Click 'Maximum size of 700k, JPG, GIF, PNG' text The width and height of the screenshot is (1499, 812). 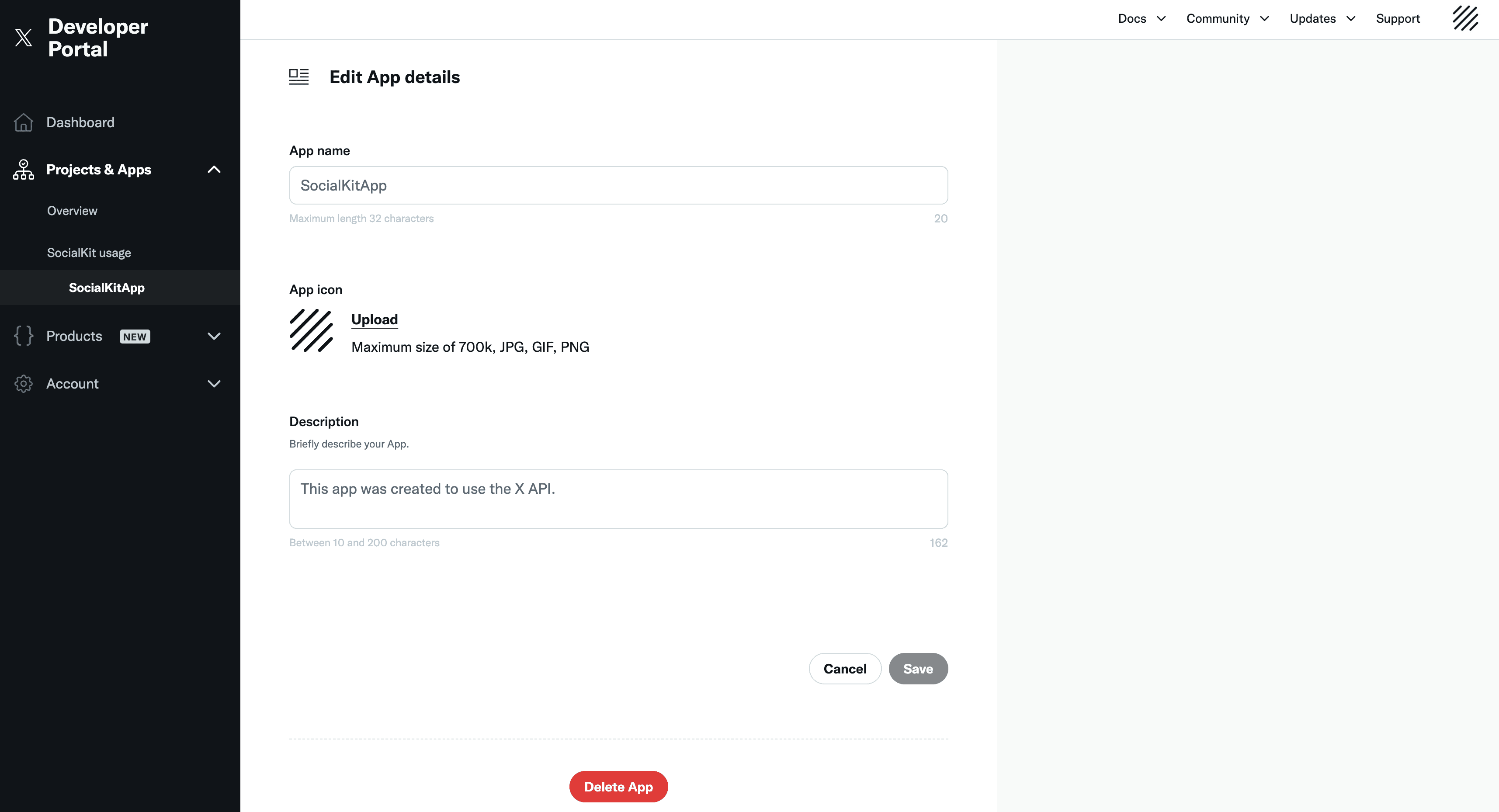tap(470, 347)
